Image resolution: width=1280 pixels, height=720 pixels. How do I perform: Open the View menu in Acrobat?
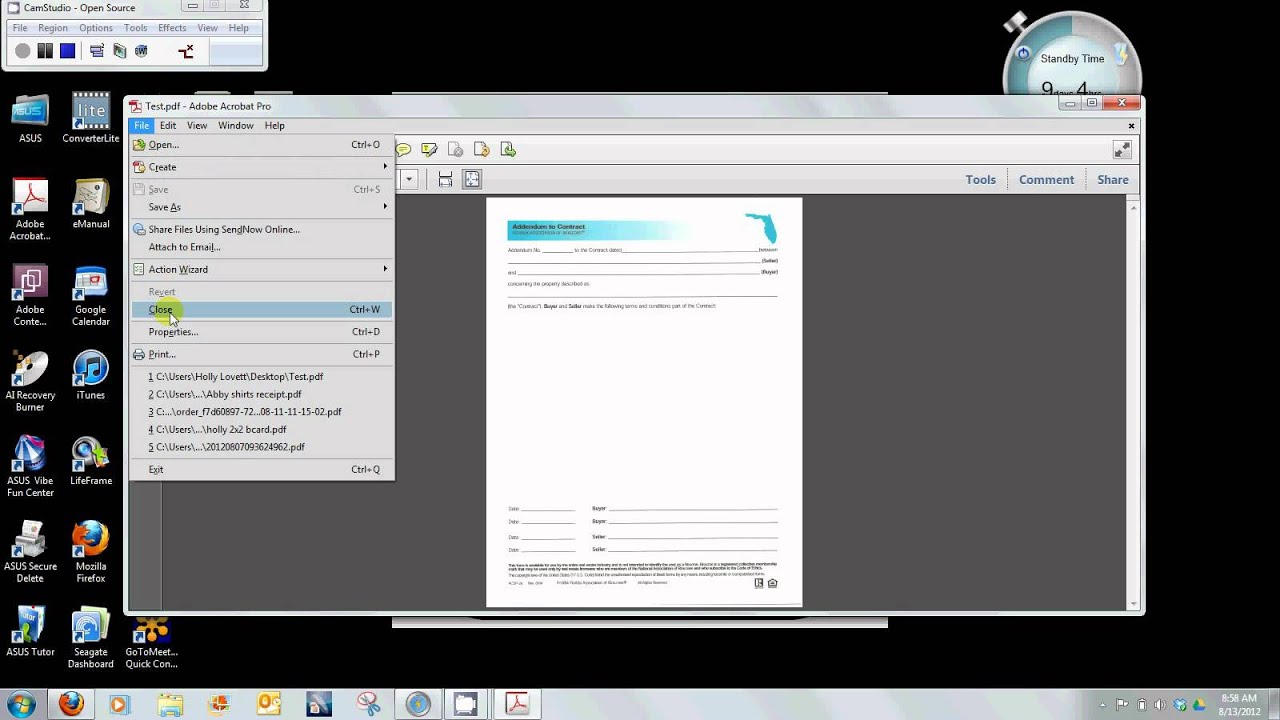click(x=197, y=126)
